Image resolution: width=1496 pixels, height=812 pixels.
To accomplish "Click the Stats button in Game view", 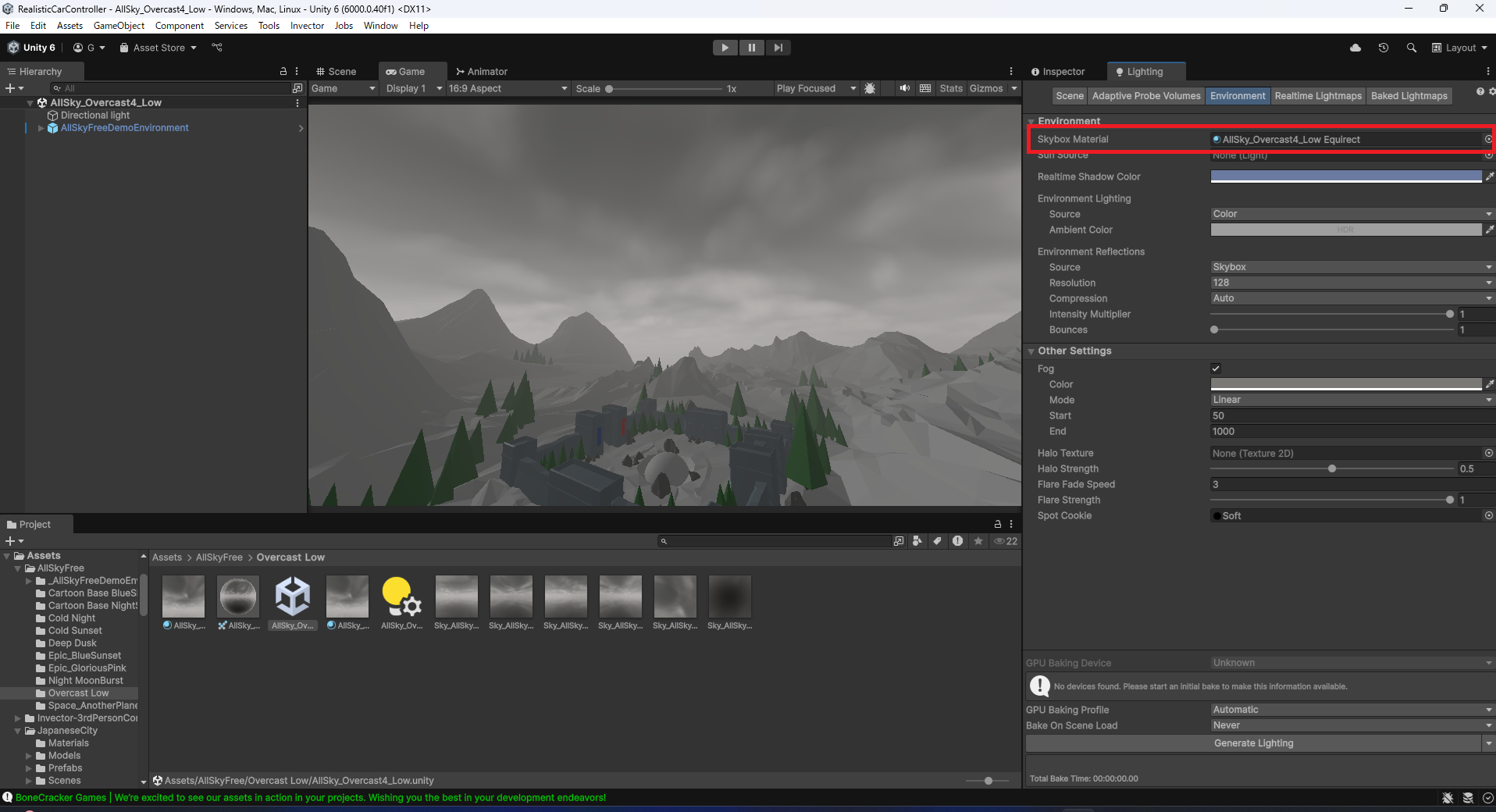I will (950, 88).
